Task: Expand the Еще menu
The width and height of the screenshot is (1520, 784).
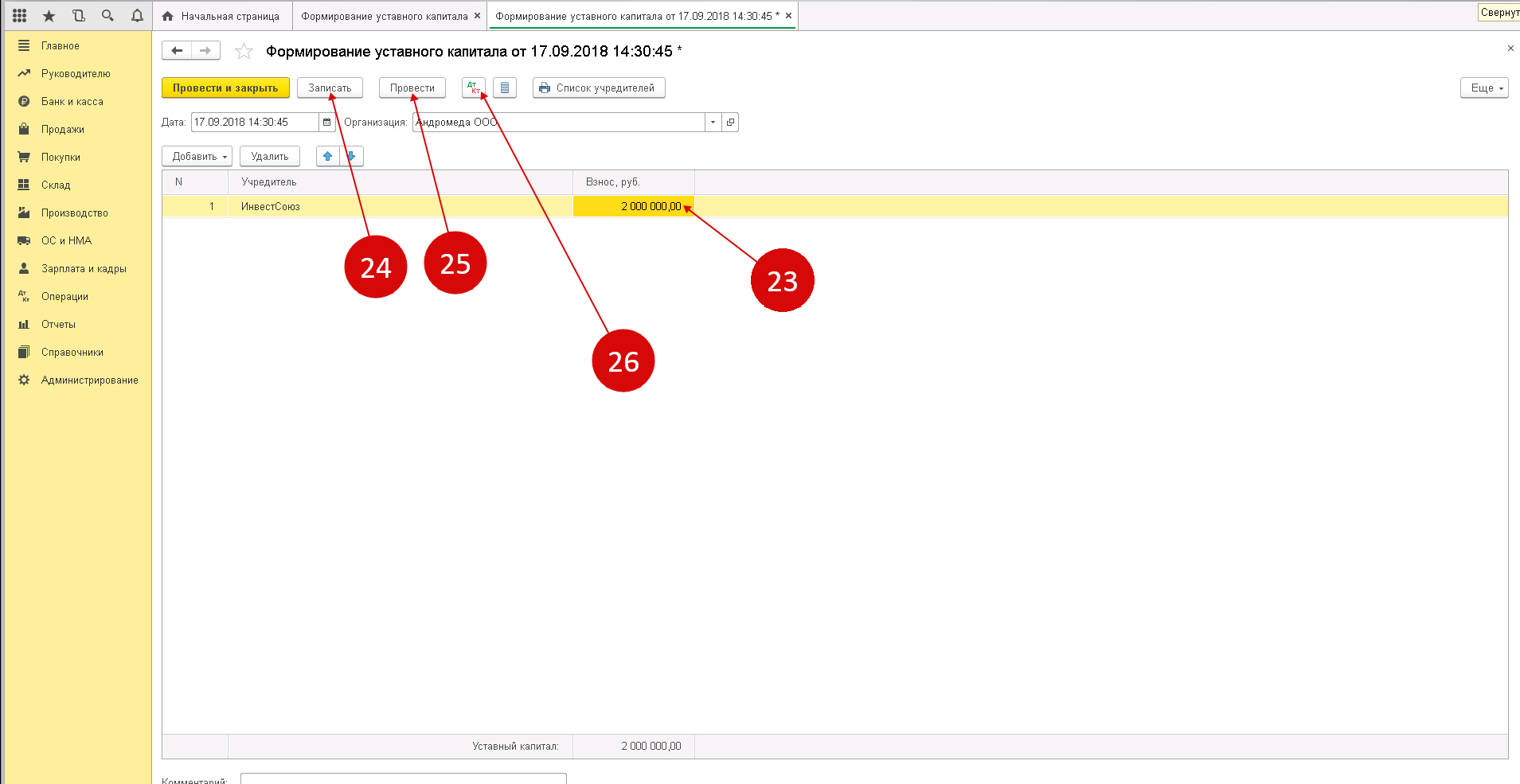Action: [1484, 88]
